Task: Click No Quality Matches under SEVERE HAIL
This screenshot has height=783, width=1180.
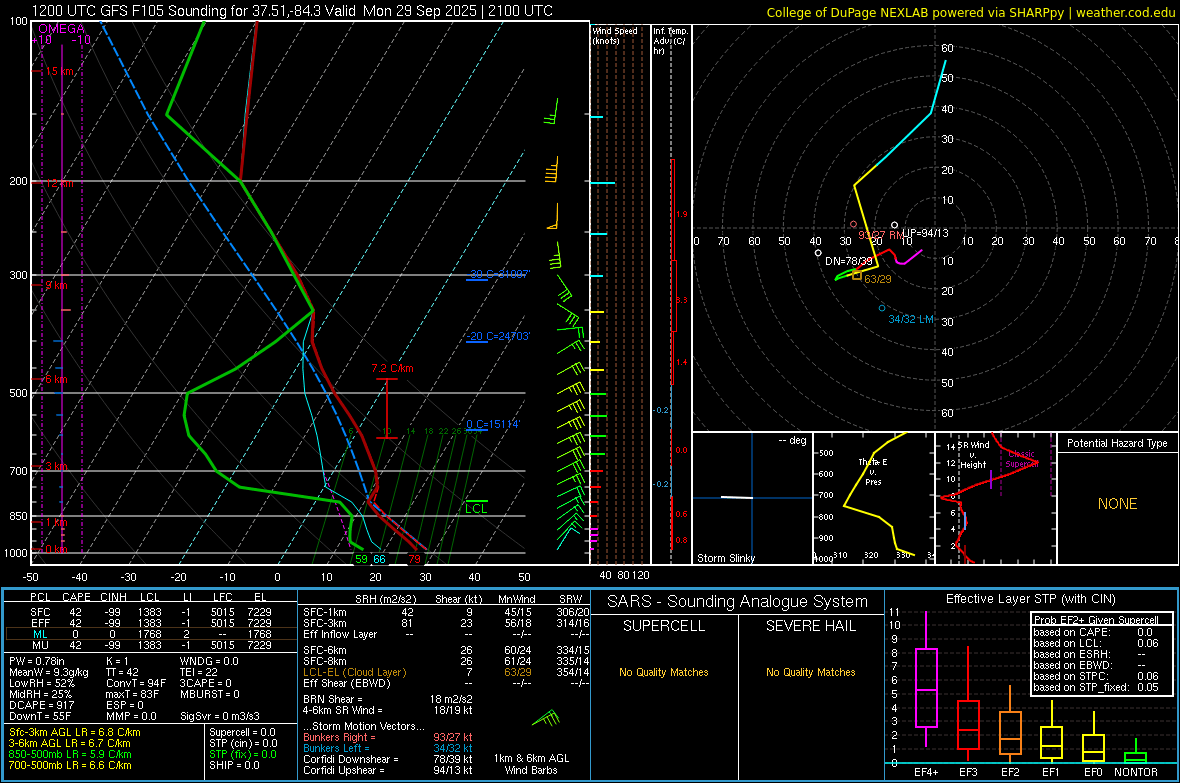Action: (x=810, y=672)
